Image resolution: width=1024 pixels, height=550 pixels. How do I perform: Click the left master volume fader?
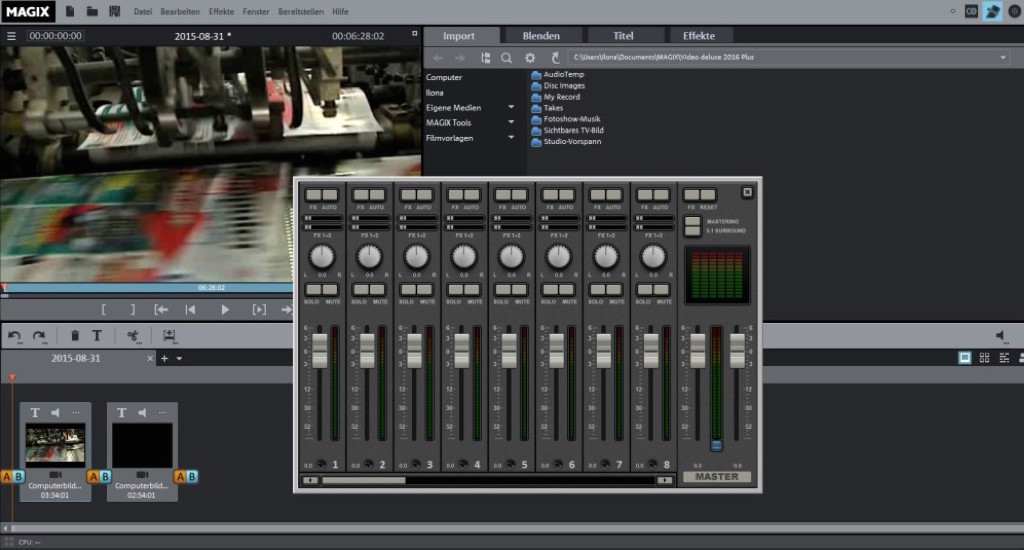(697, 350)
